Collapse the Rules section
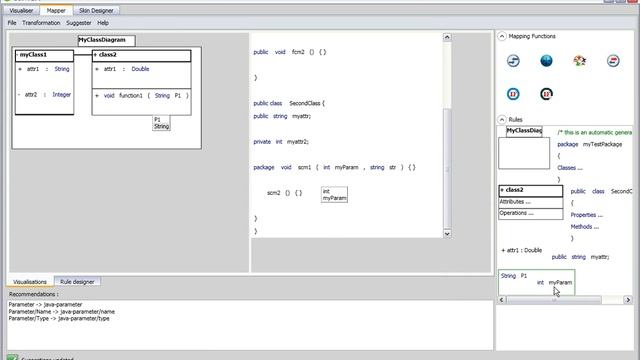Viewport: 640px width, 360px height. click(502, 120)
